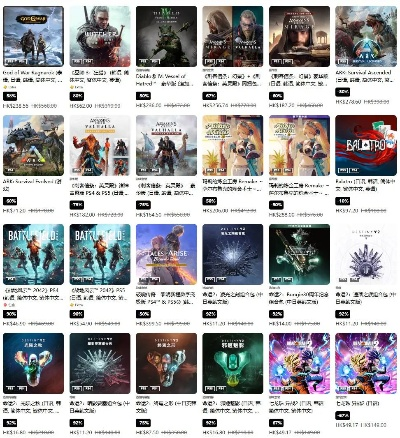The height and width of the screenshot is (438, 400).
Task: Click the discount badge under ARK Survival Evolved
Action: [10, 201]
